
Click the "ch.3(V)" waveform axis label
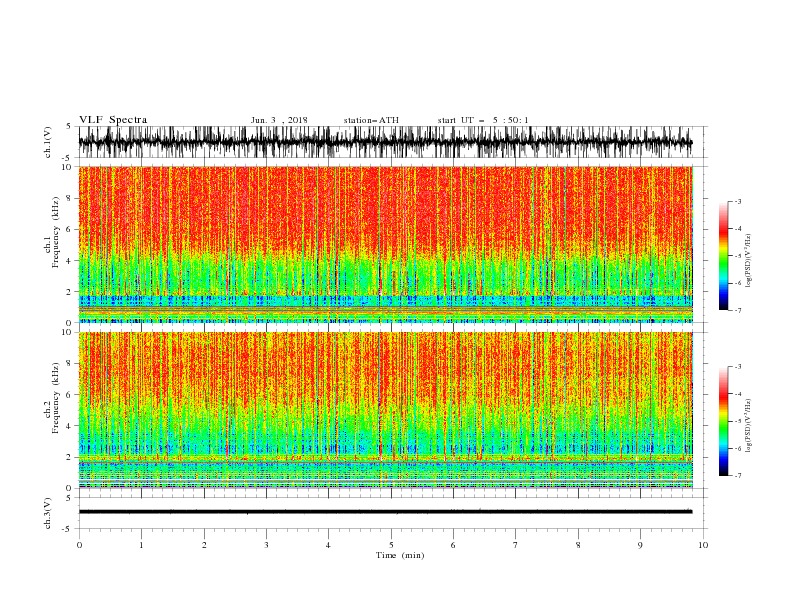click(48, 514)
